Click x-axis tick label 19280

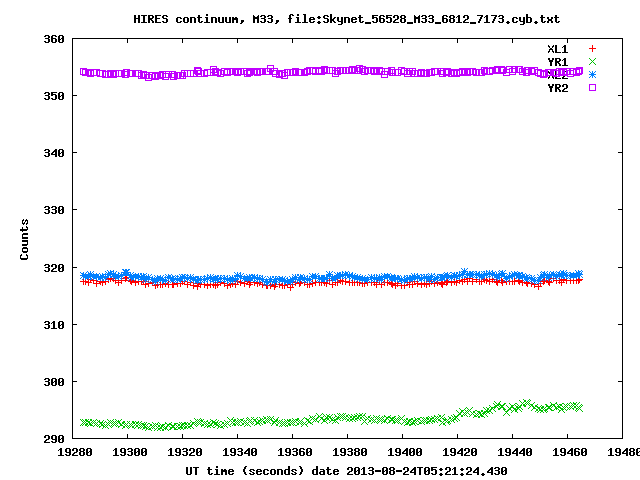pyautogui.click(x=75, y=452)
